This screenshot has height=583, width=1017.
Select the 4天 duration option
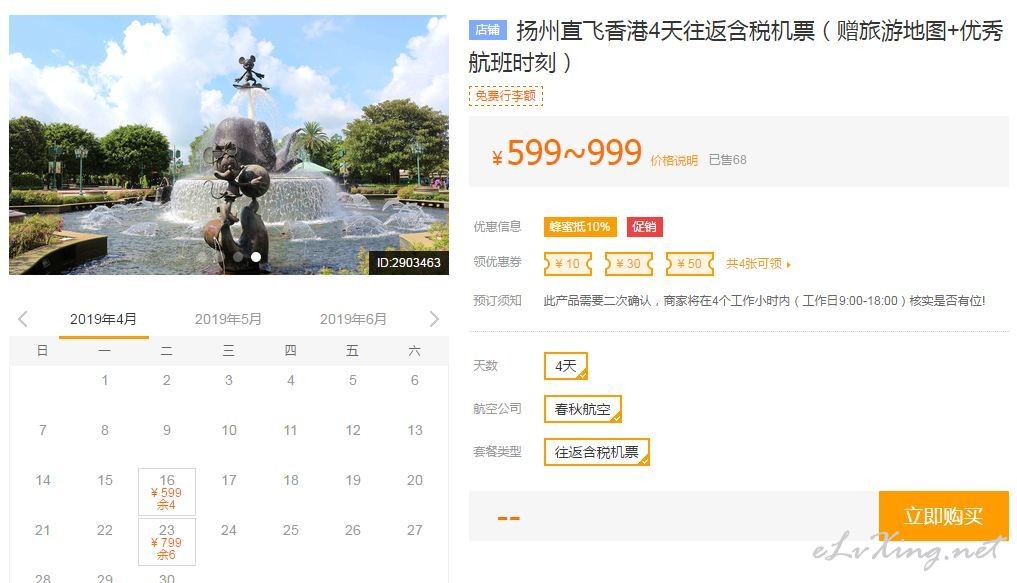pos(566,366)
